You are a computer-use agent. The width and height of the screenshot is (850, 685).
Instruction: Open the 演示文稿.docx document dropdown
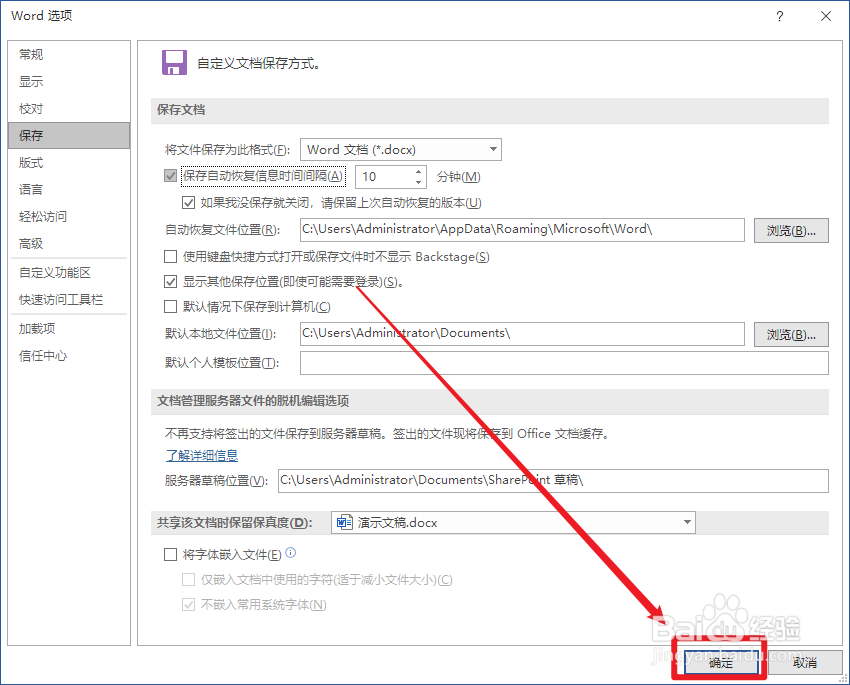513,522
